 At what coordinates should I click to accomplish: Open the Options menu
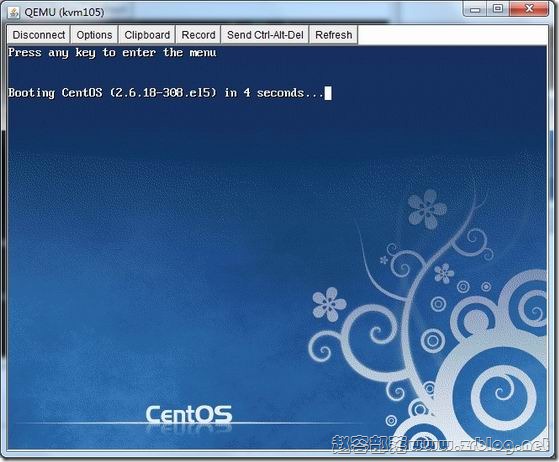(x=94, y=35)
